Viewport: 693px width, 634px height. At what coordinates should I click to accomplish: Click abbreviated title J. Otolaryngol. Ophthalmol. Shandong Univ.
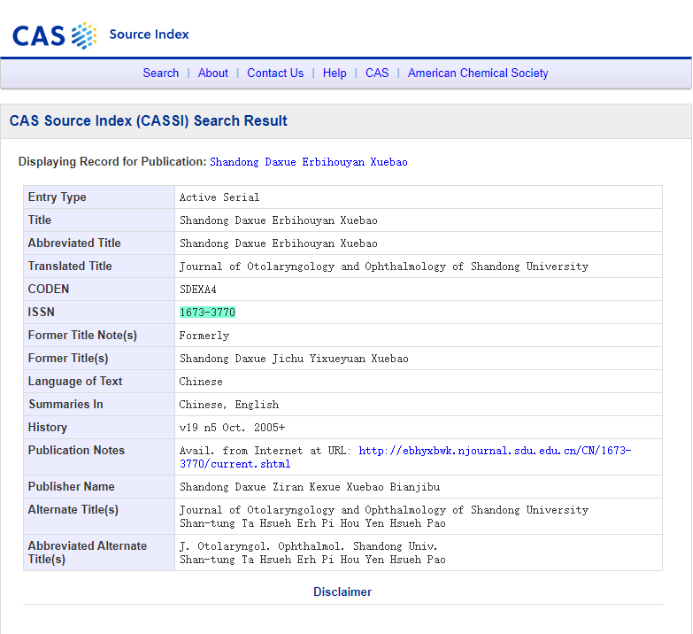308,547
